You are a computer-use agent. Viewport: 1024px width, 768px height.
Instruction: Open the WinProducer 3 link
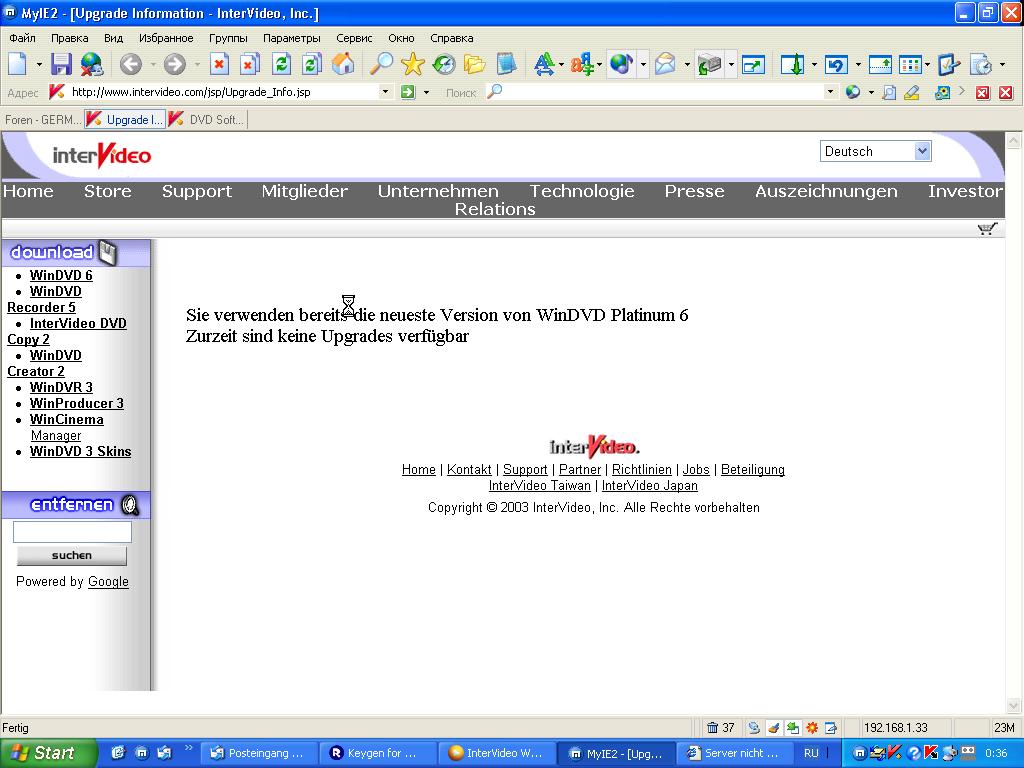coord(76,404)
